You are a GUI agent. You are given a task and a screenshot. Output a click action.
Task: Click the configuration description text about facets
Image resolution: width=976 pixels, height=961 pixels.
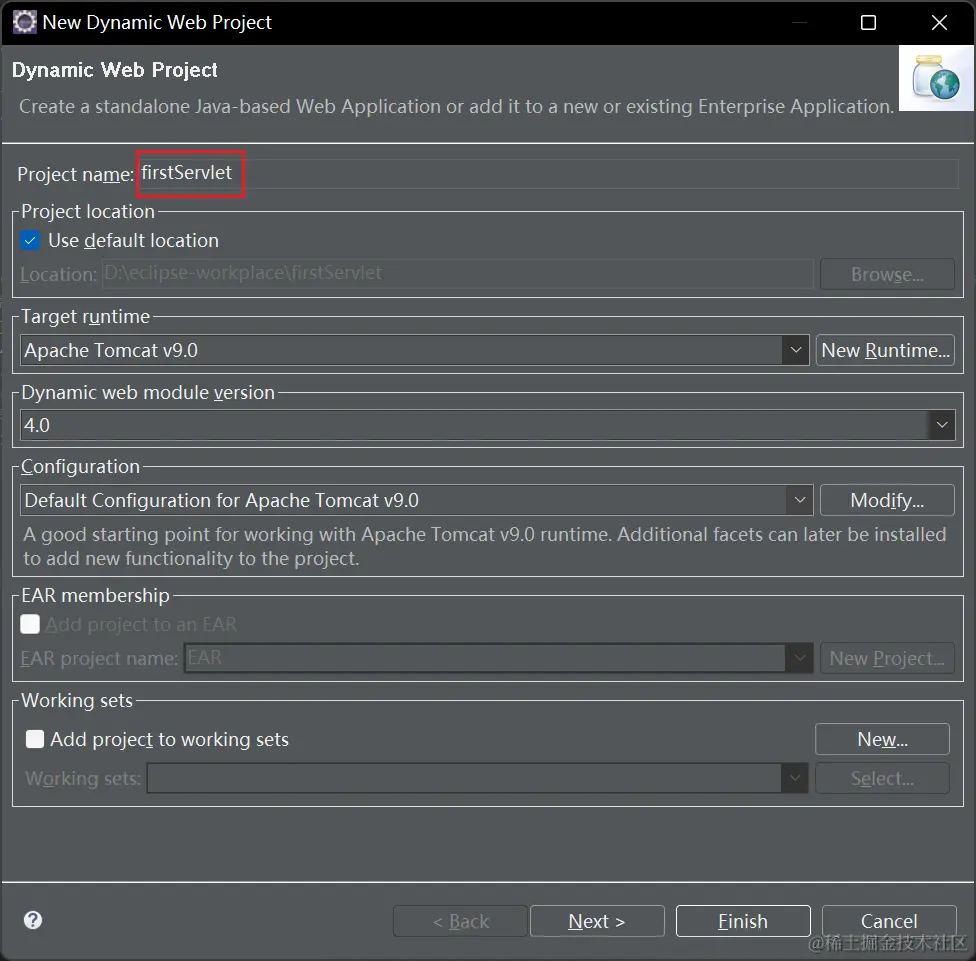484,546
